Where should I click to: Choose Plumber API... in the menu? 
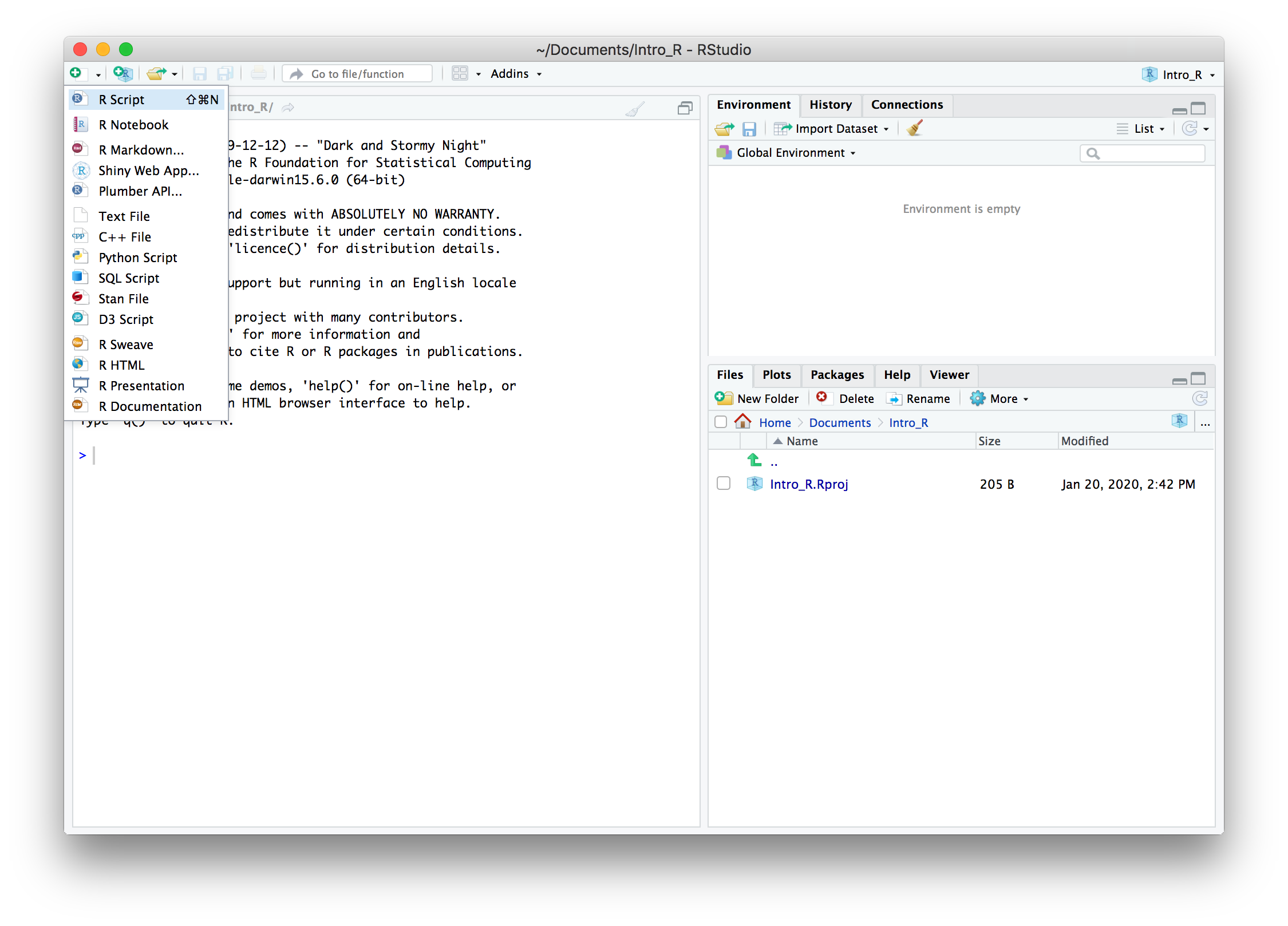[146, 191]
